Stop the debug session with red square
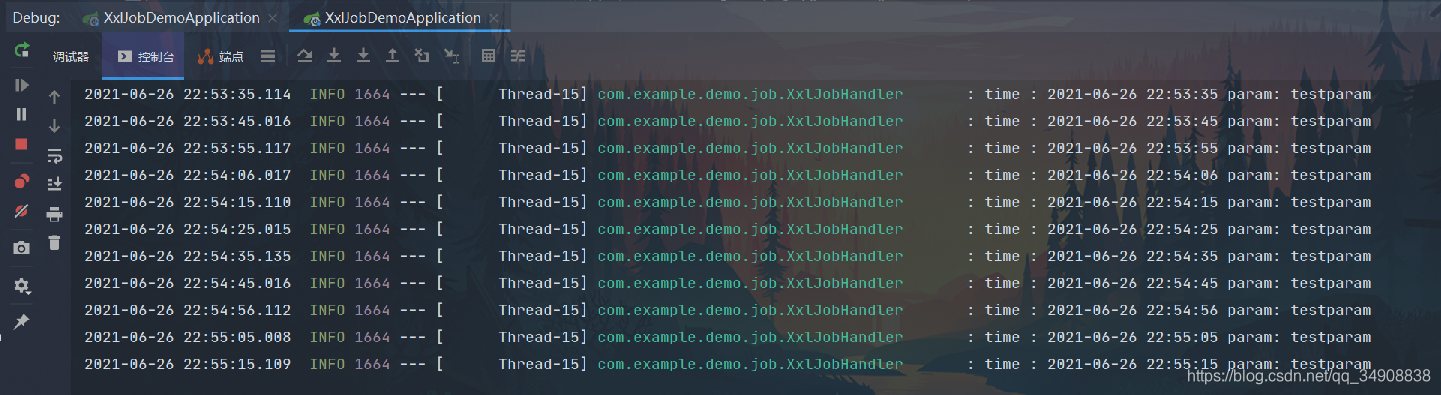 [22, 144]
